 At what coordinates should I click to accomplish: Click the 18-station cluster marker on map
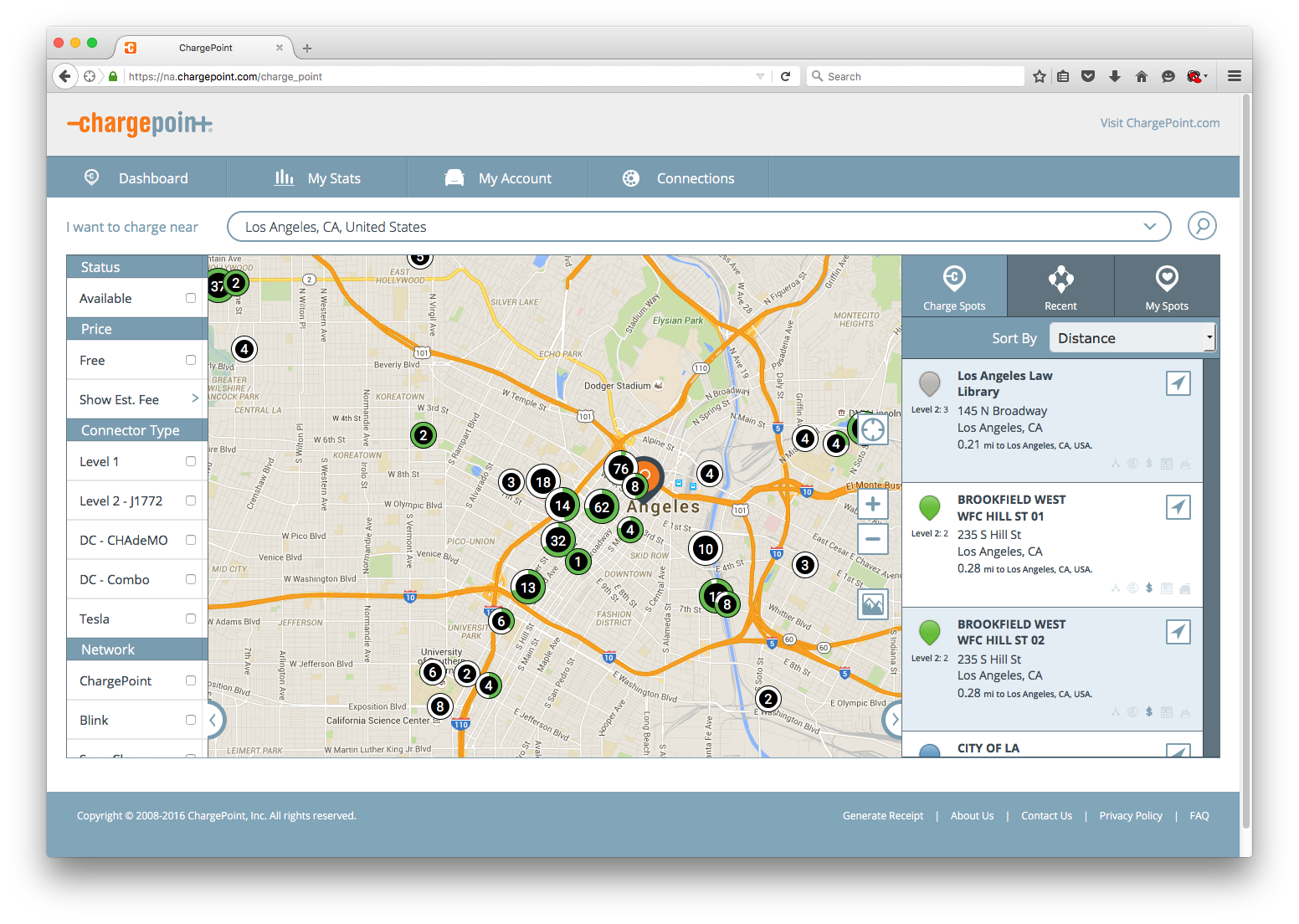[543, 481]
